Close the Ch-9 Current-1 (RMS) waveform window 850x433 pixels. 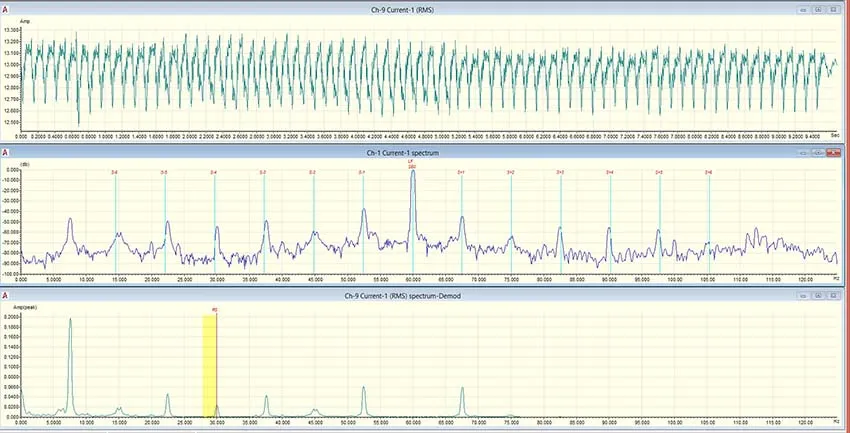(x=833, y=9)
